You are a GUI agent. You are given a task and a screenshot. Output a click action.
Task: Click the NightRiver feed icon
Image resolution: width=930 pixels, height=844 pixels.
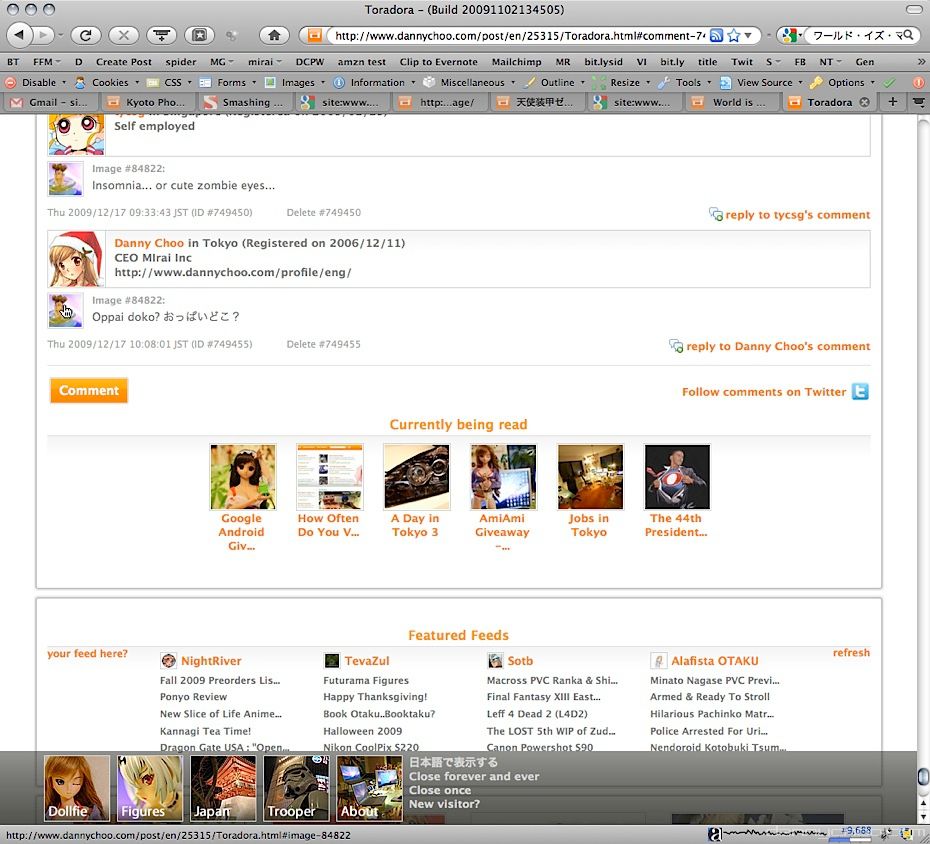point(169,661)
